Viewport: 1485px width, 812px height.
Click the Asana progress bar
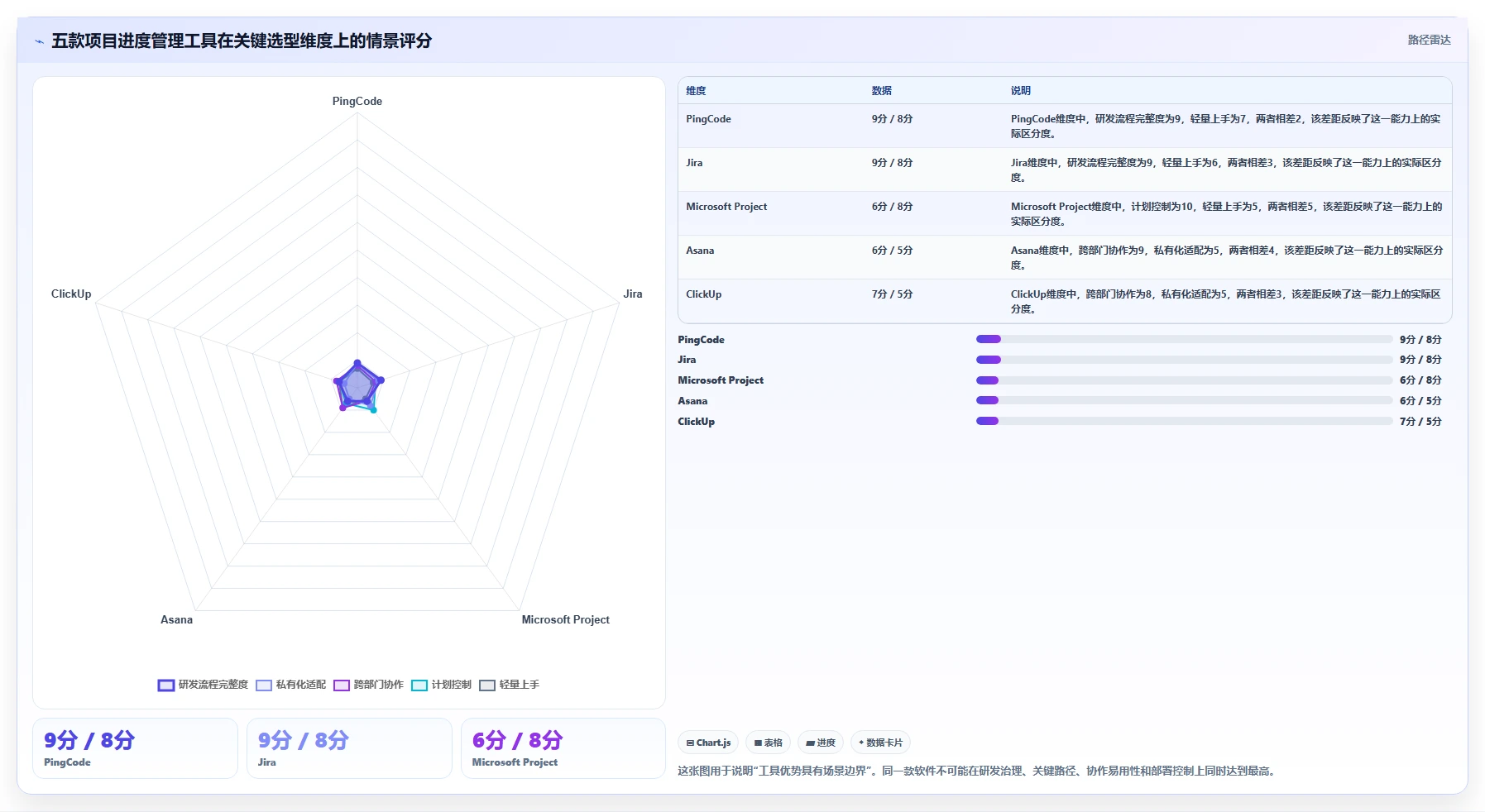point(1184,400)
